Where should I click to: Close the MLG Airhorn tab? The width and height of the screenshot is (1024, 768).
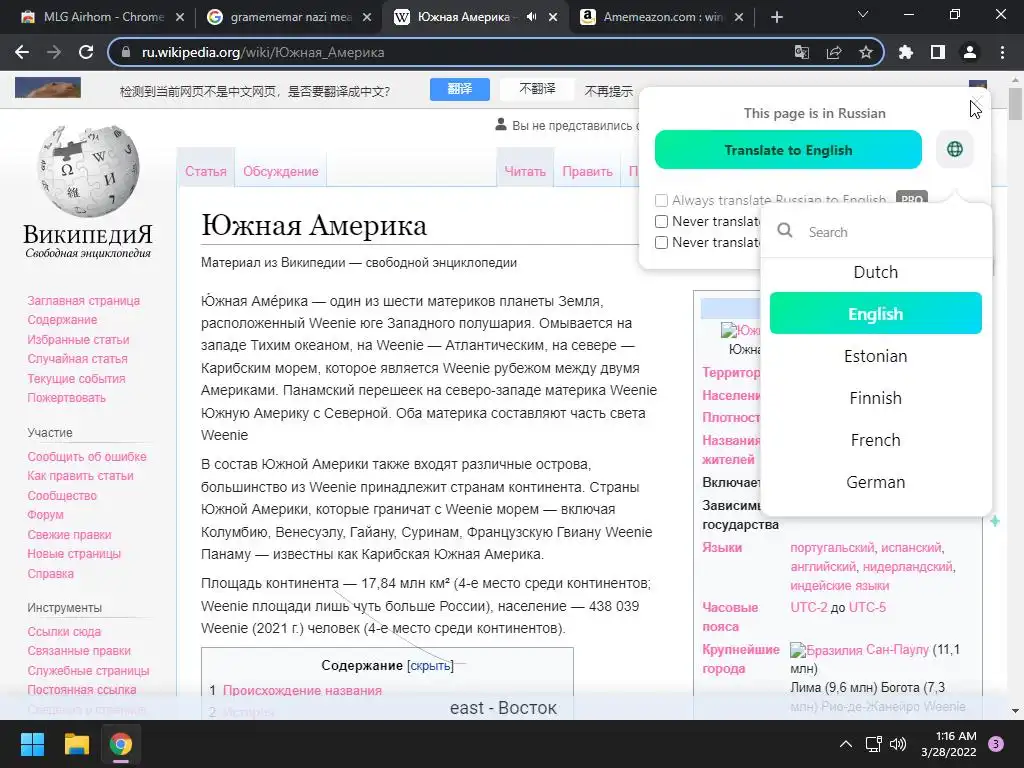(x=180, y=18)
